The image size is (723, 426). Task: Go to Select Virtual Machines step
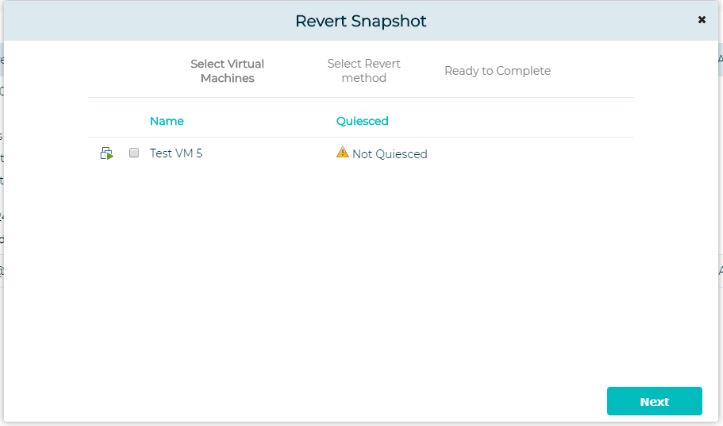(x=227, y=71)
